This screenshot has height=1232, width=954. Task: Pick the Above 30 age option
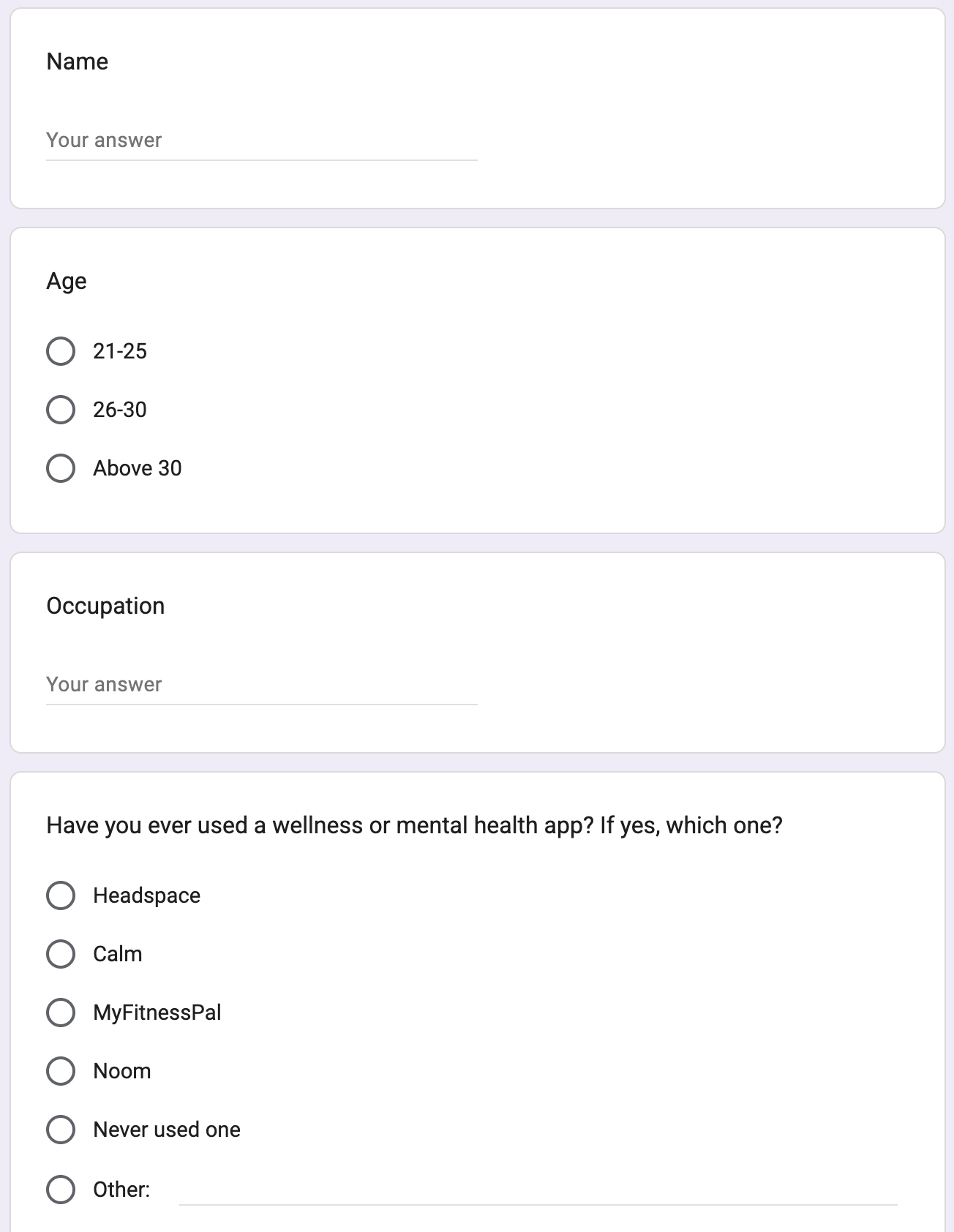(61, 468)
